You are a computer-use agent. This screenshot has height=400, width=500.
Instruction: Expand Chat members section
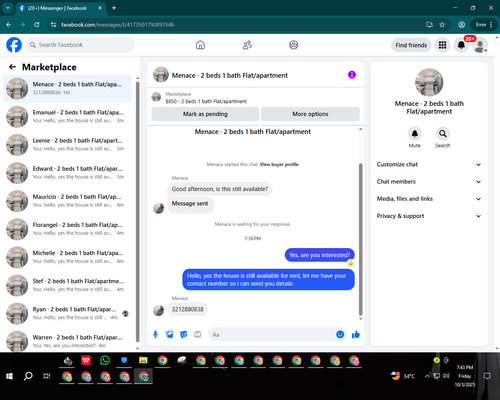tap(429, 182)
